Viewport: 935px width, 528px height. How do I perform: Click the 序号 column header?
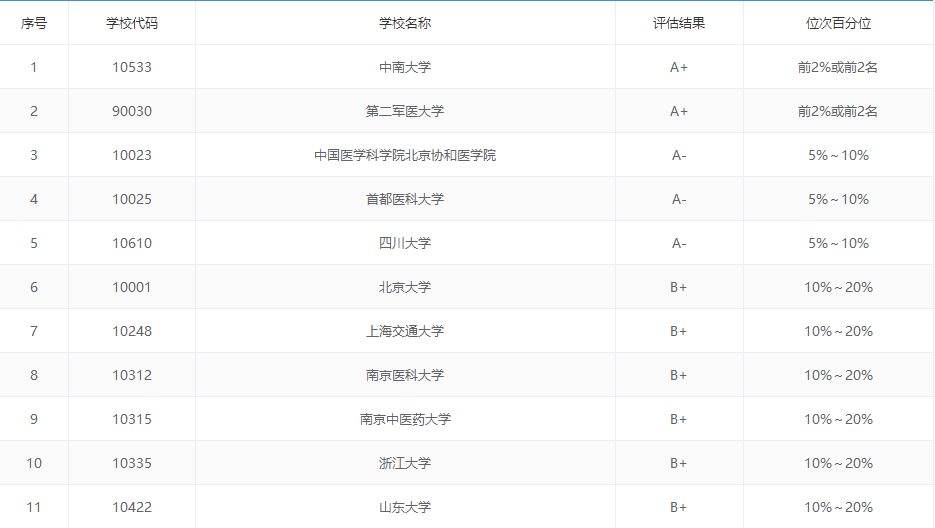[x=34, y=23]
